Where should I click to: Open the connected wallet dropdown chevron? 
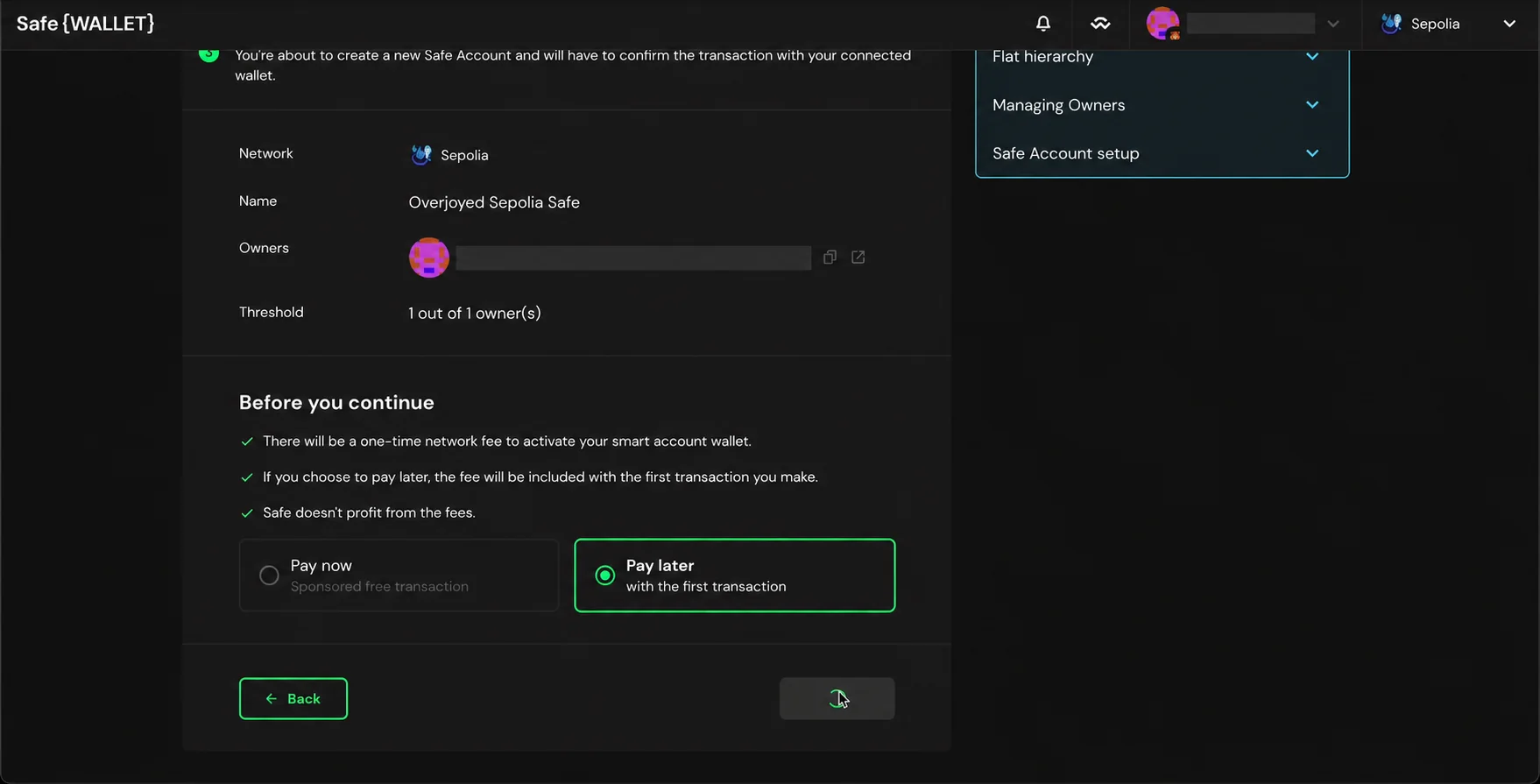(1332, 24)
